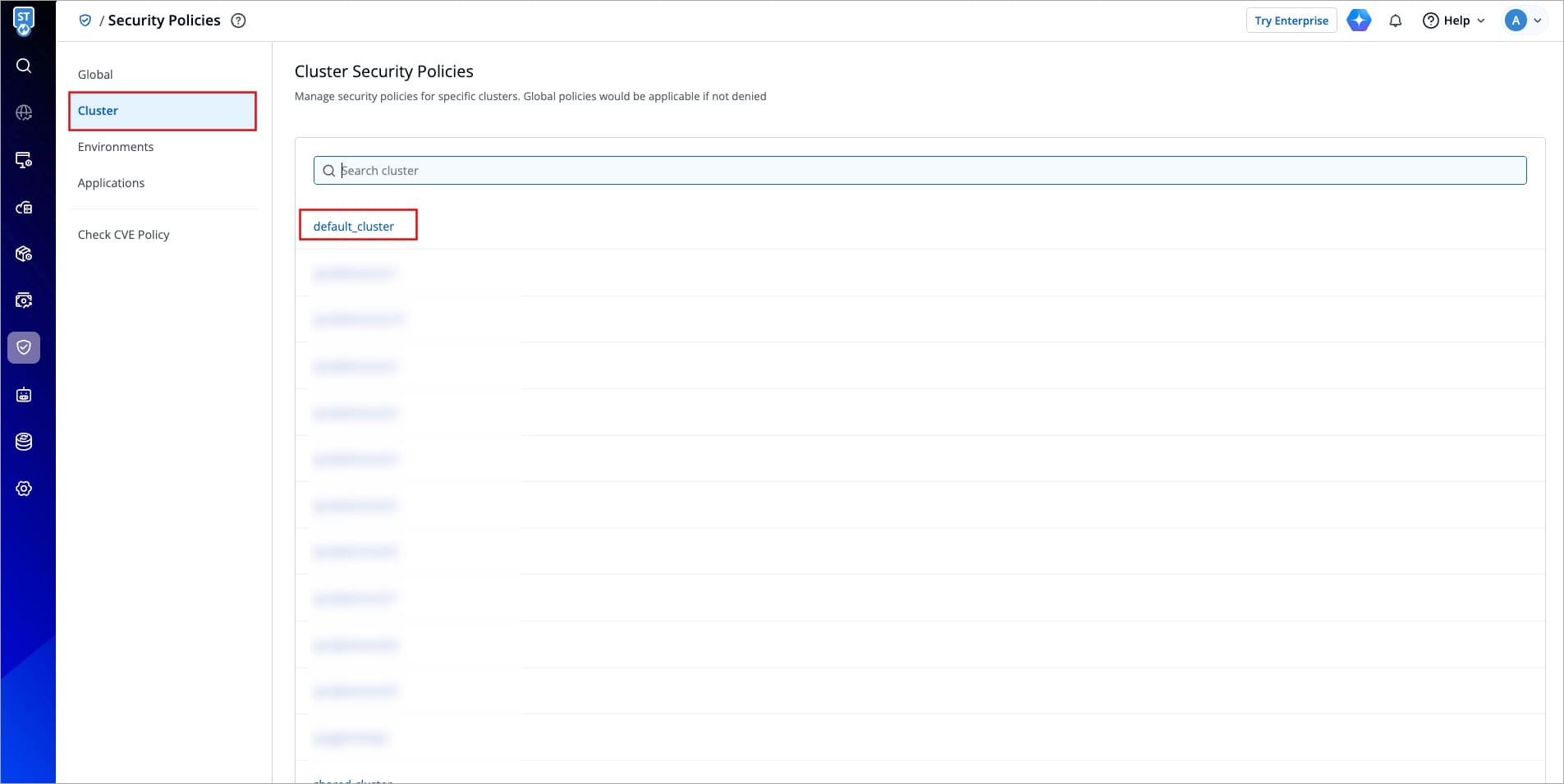Viewport: 1564px width, 784px height.
Task: Open the Applications policies section
Action: pos(111,183)
